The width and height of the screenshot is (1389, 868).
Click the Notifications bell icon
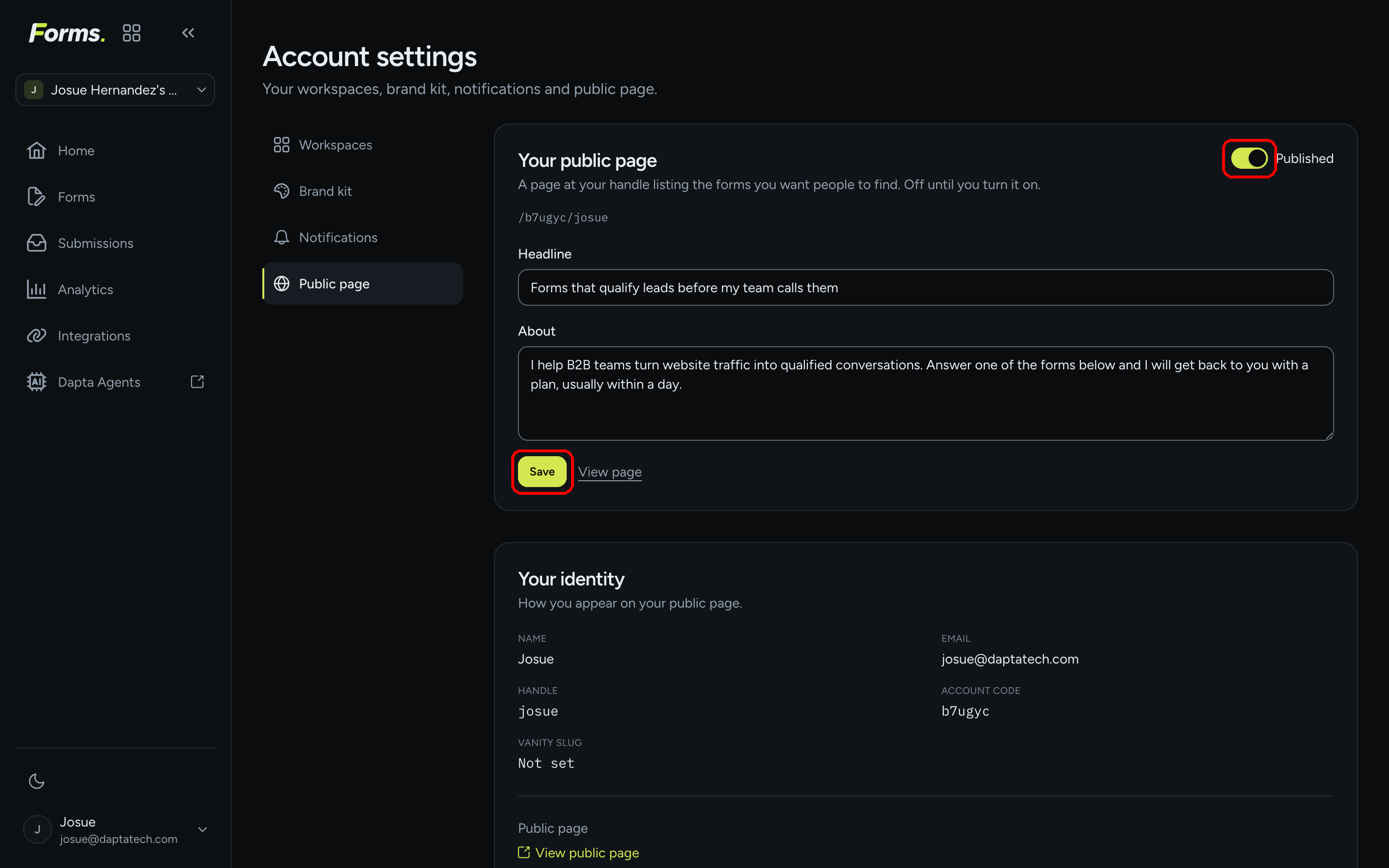click(x=281, y=237)
